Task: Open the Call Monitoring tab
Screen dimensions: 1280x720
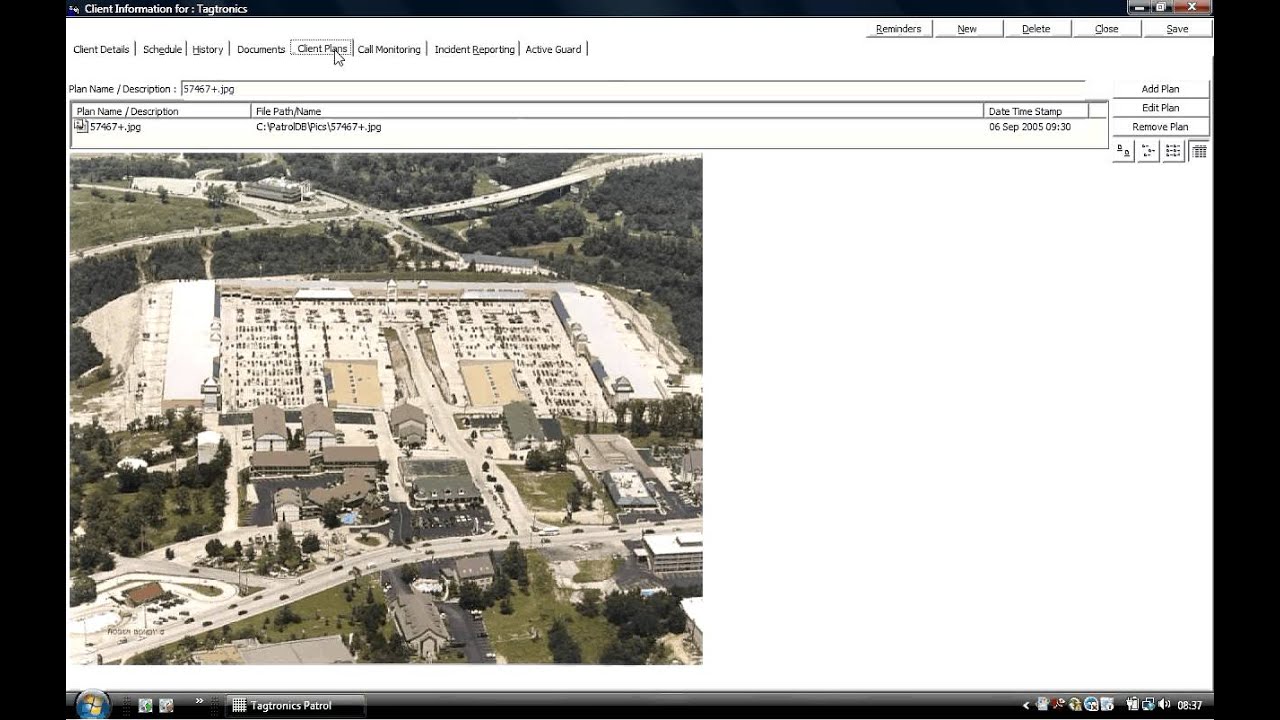Action: point(389,49)
